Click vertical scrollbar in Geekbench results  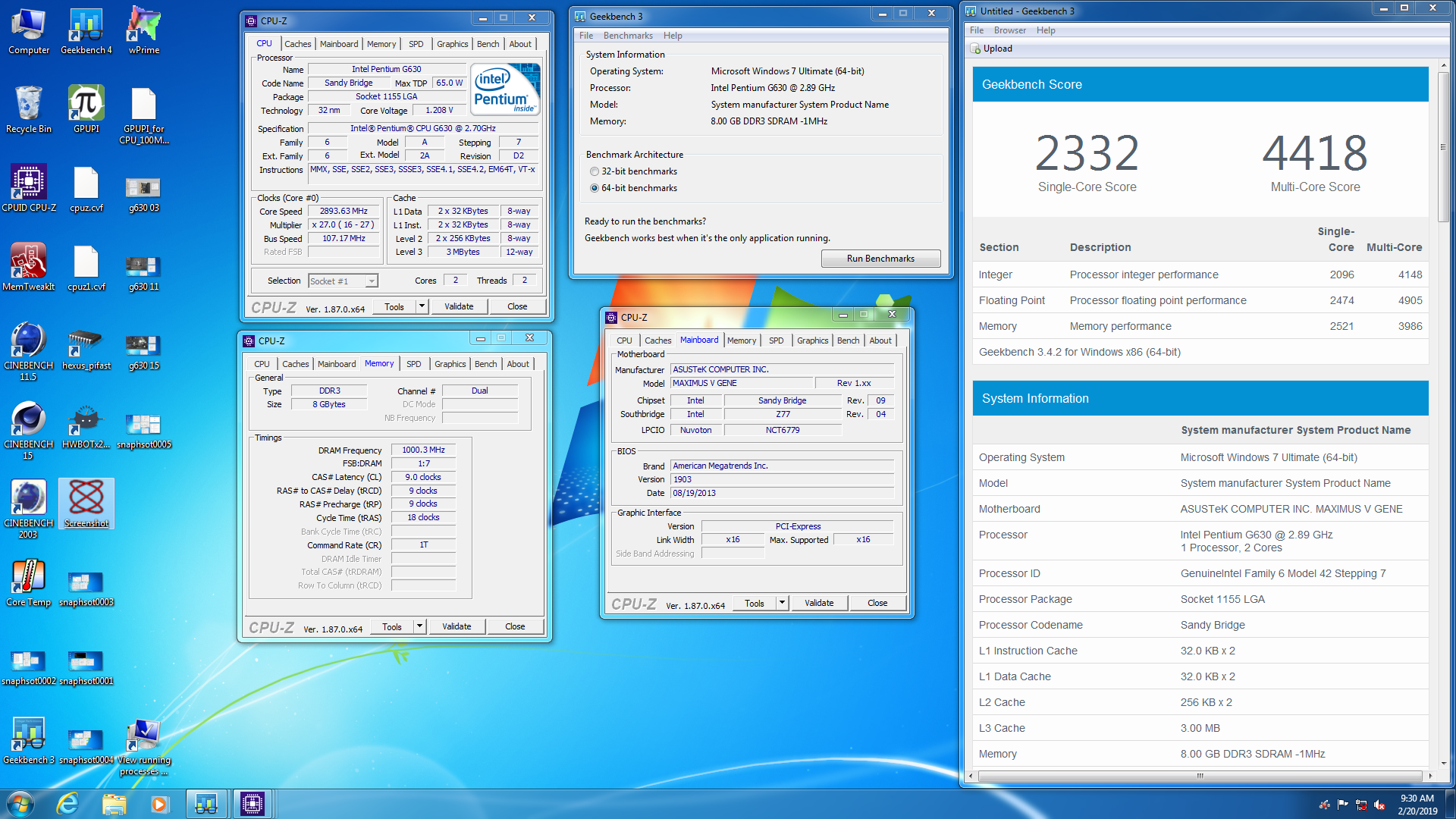[x=1443, y=148]
